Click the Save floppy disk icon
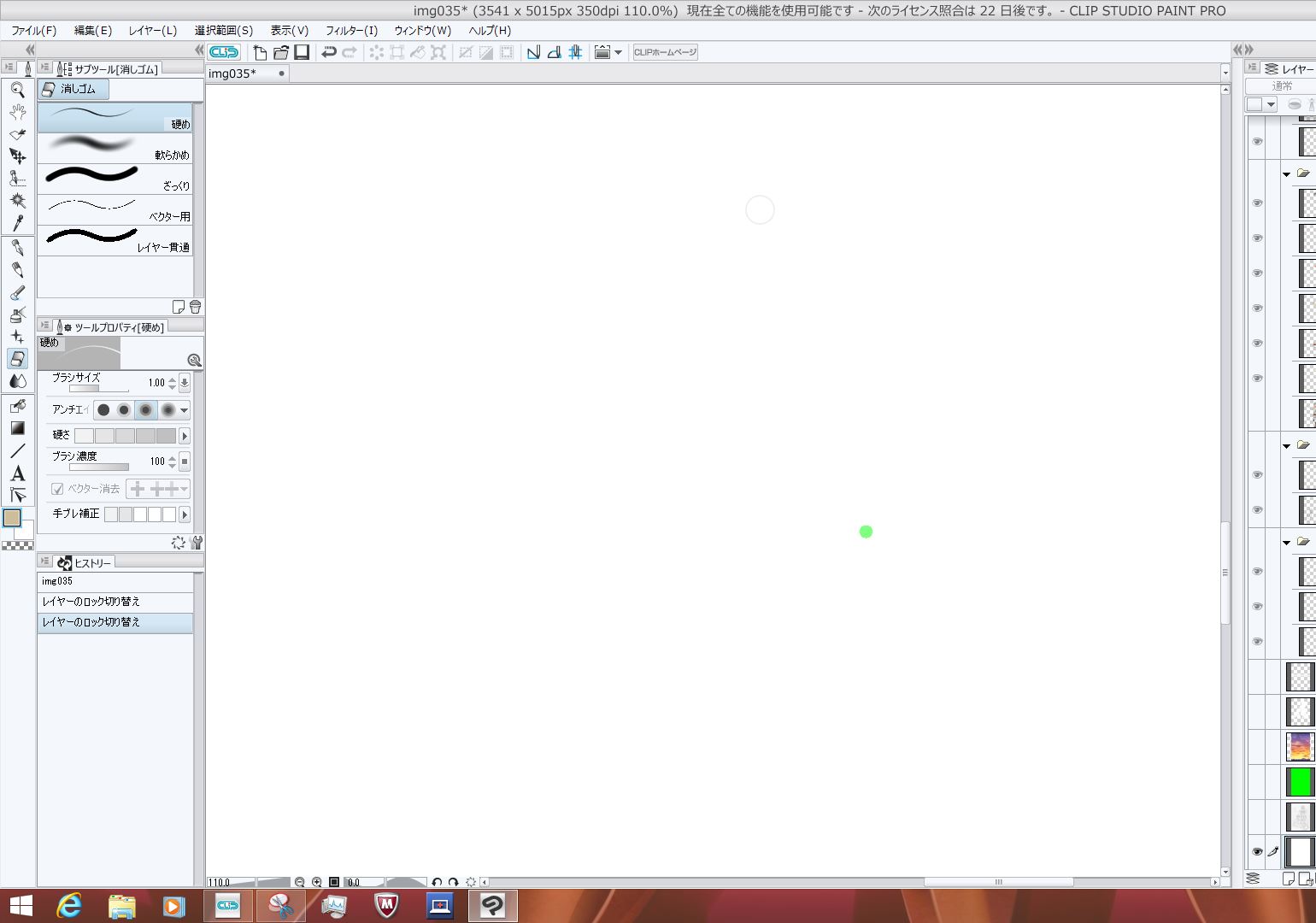Image resolution: width=1316 pixels, height=923 pixels. coord(302,52)
